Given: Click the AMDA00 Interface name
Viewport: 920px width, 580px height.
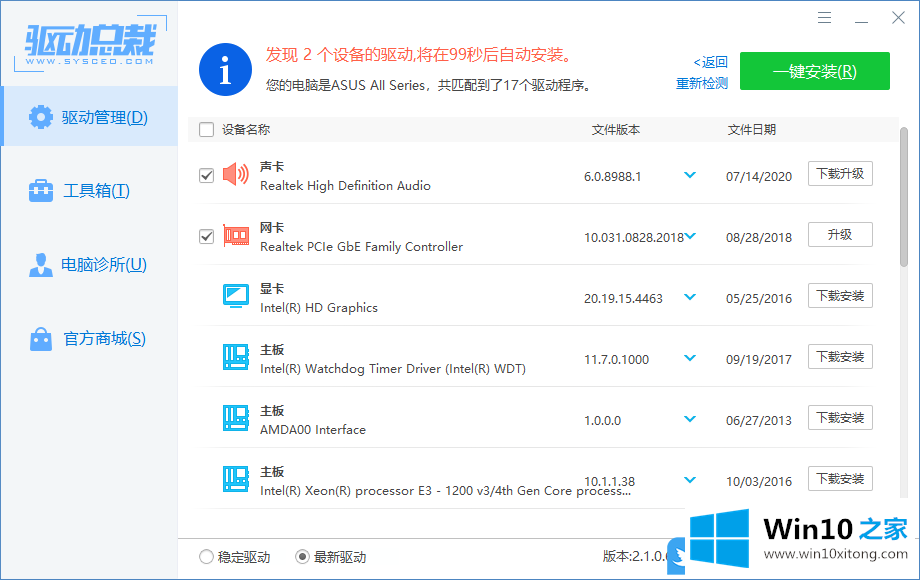Looking at the screenshot, I should click(x=313, y=429).
